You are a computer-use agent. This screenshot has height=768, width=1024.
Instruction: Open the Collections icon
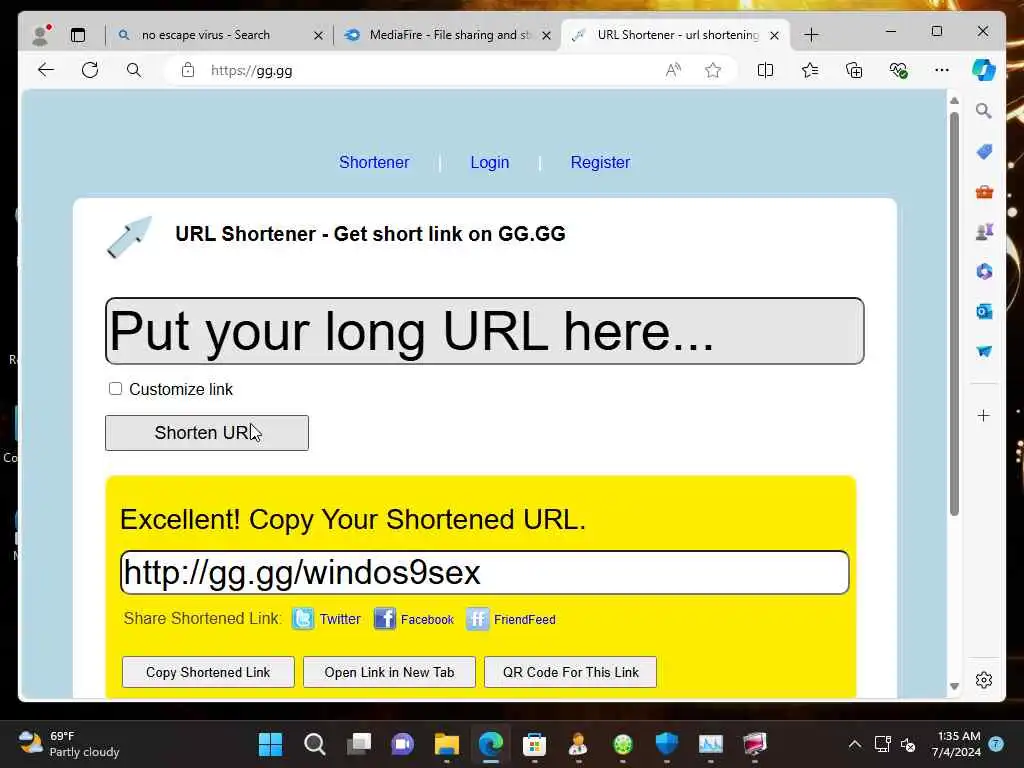coord(854,70)
